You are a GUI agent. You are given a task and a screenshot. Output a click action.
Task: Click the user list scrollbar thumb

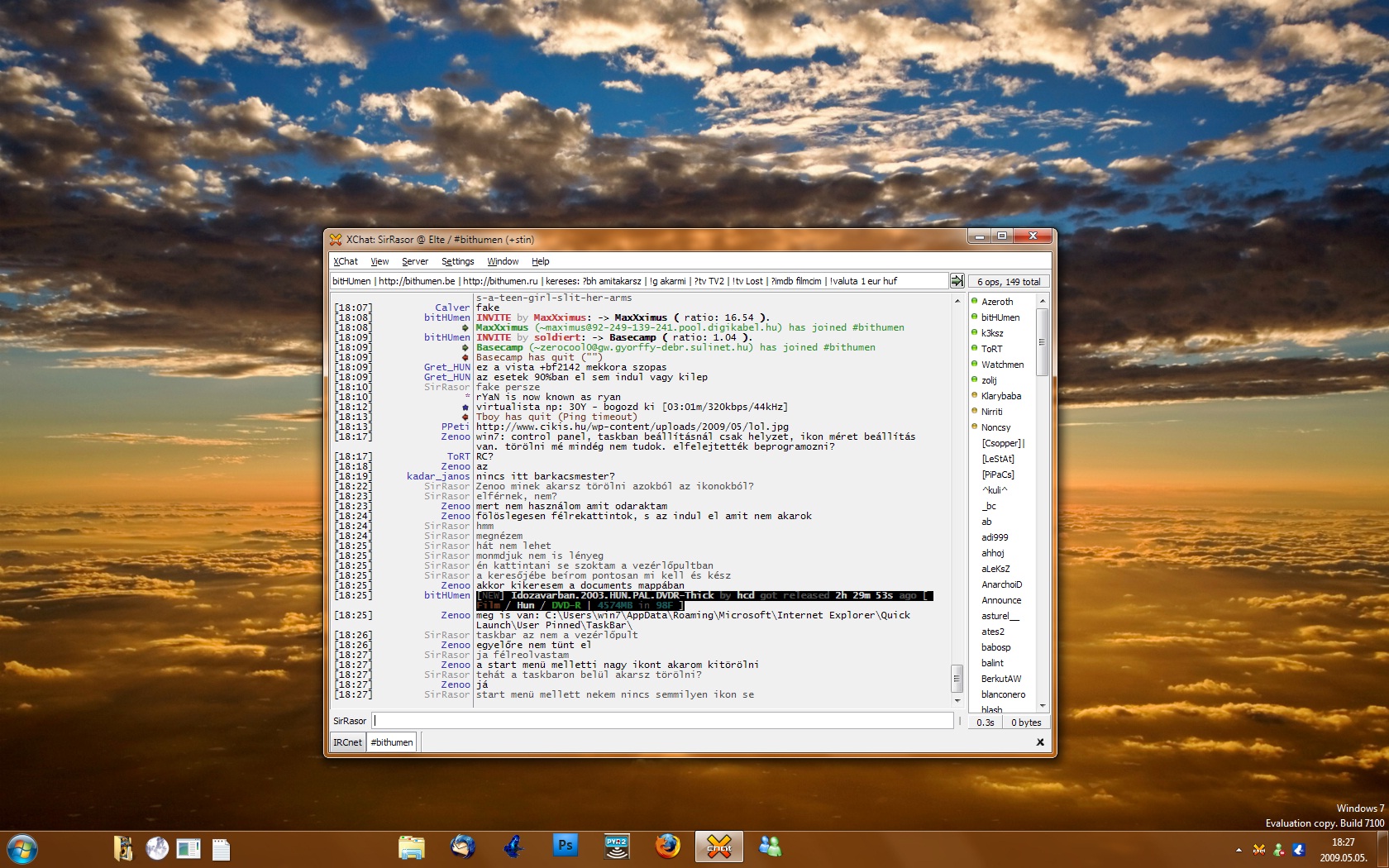pos(1042,342)
